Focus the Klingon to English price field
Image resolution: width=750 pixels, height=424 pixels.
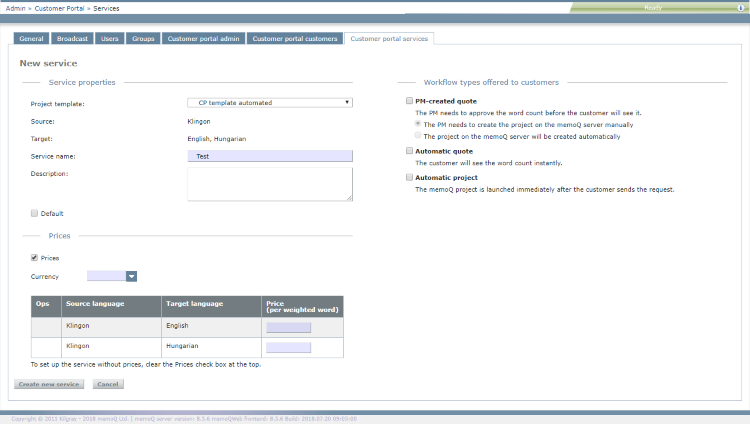(288, 327)
